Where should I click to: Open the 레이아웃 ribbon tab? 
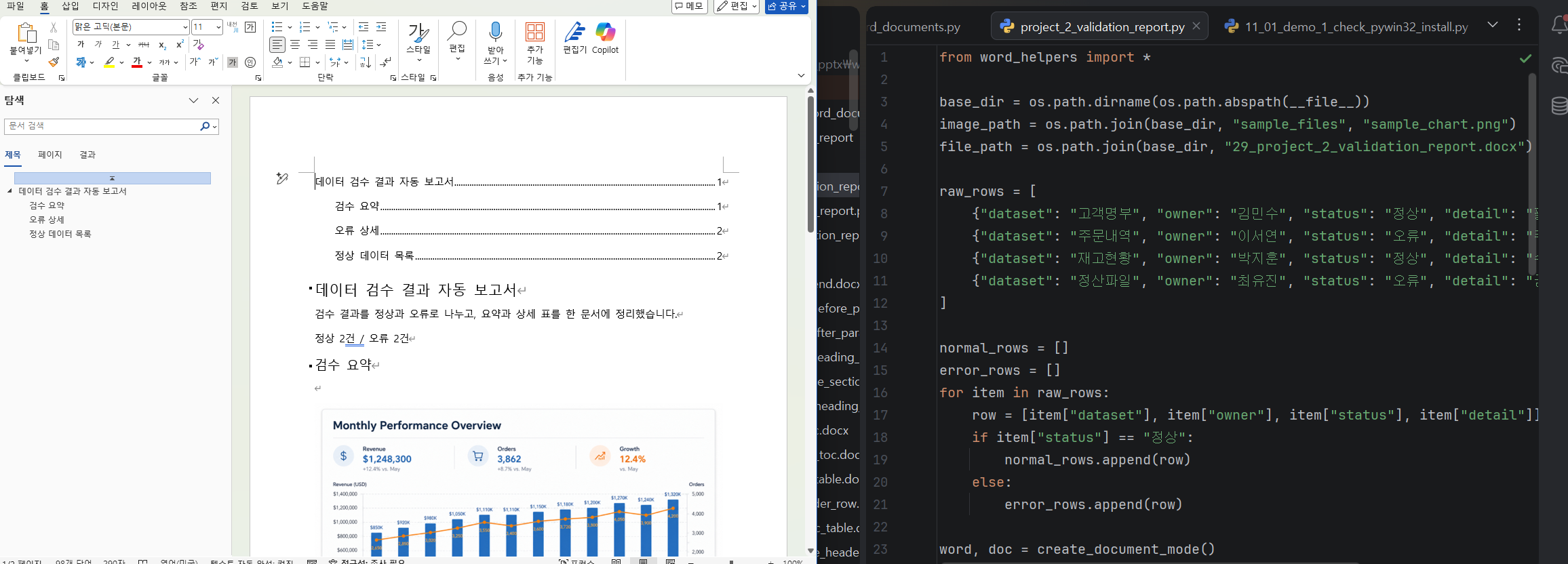tap(149, 6)
